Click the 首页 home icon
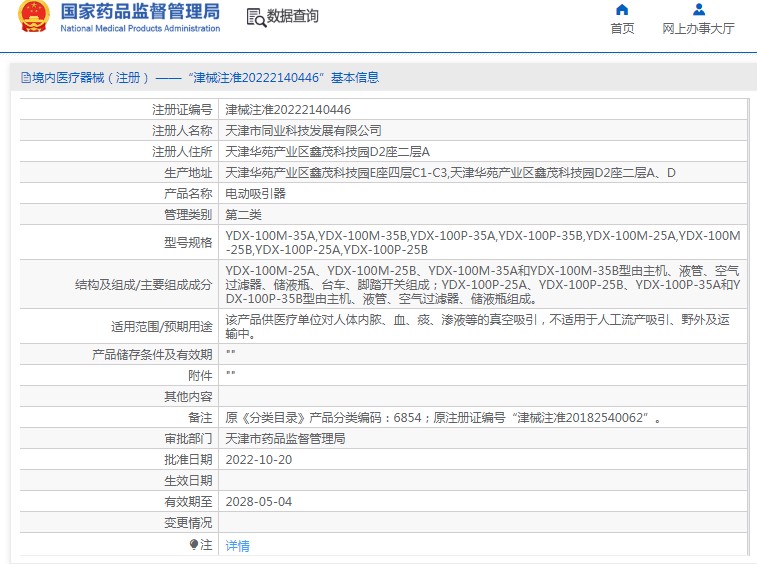 click(622, 9)
